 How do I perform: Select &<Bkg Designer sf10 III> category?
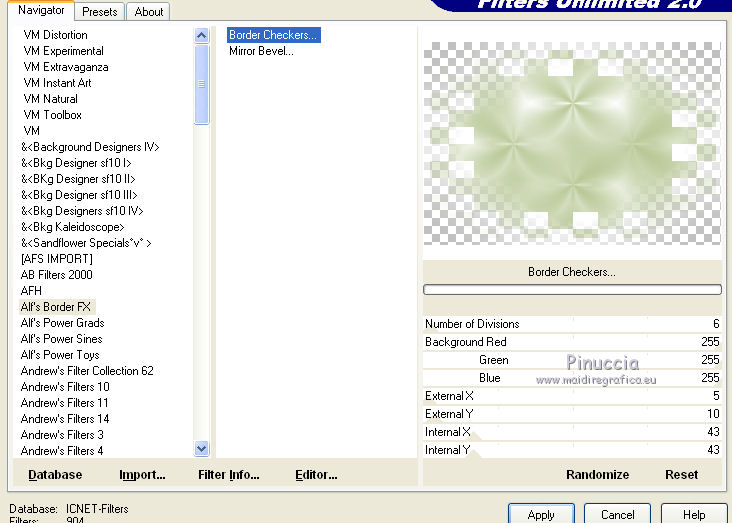[79, 195]
